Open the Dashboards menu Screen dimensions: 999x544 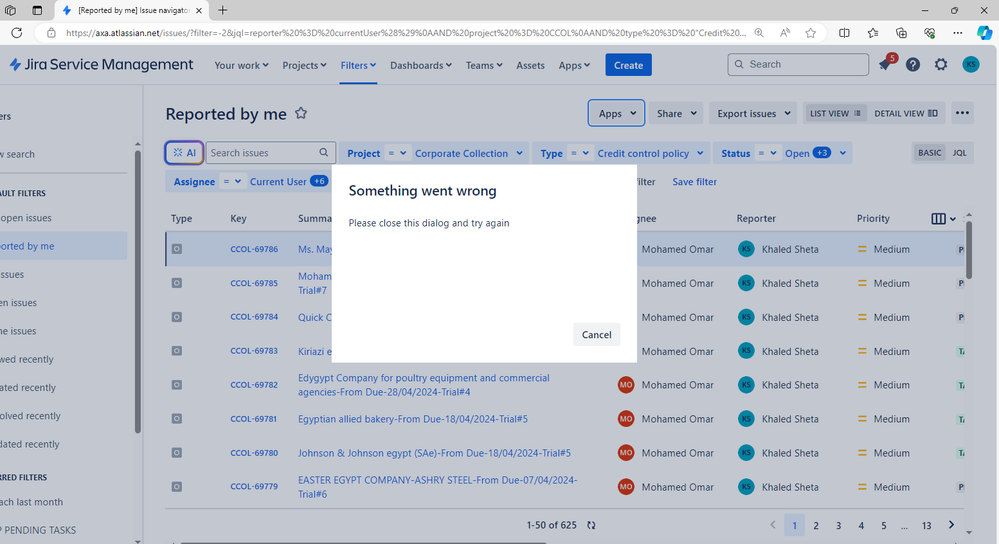tap(420, 65)
